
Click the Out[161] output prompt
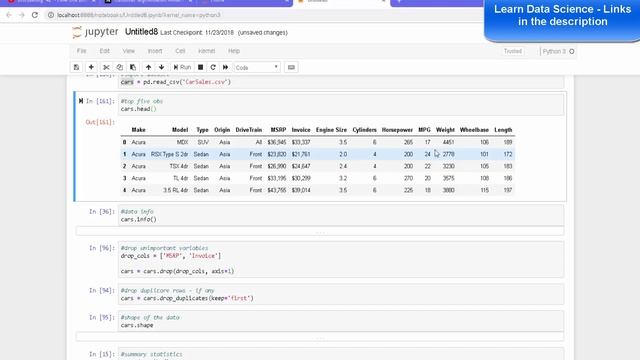pyautogui.click(x=100, y=122)
